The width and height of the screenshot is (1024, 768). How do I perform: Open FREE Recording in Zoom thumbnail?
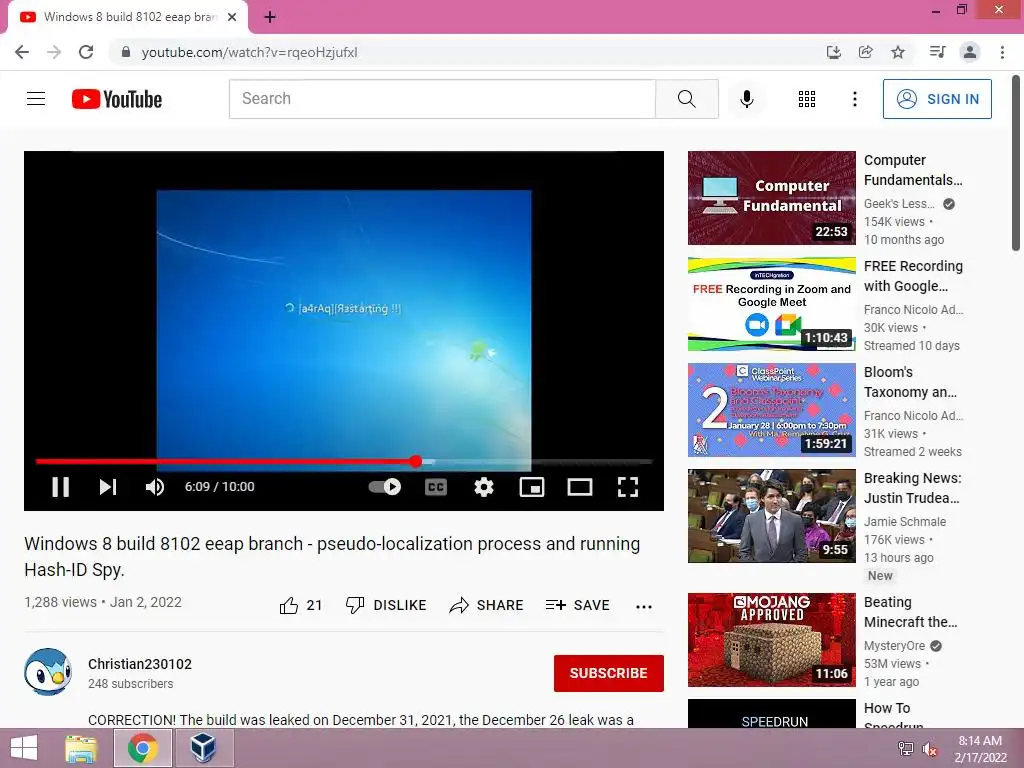pos(771,304)
